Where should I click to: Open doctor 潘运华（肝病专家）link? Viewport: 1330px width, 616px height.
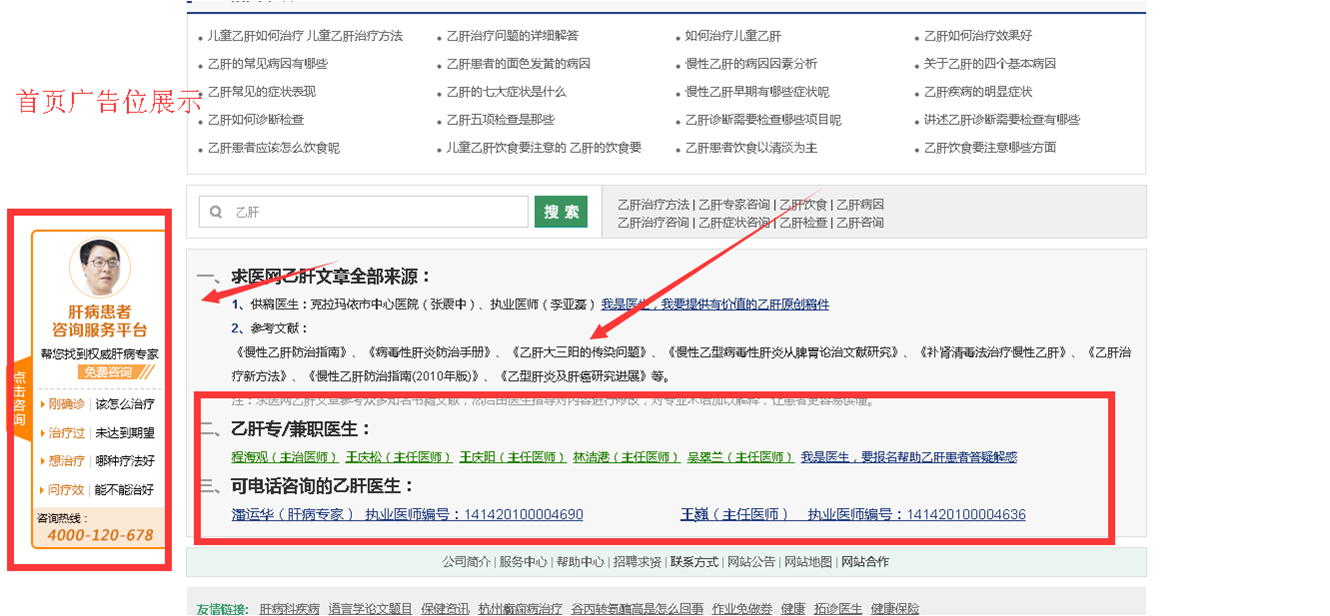(293, 515)
